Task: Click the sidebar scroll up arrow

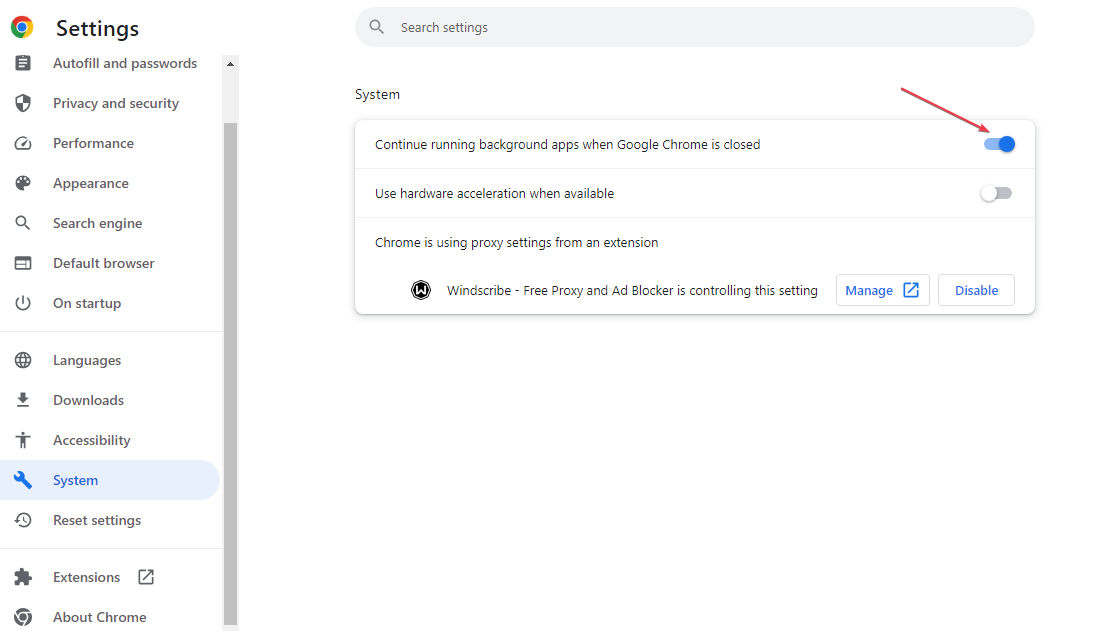Action: click(230, 64)
